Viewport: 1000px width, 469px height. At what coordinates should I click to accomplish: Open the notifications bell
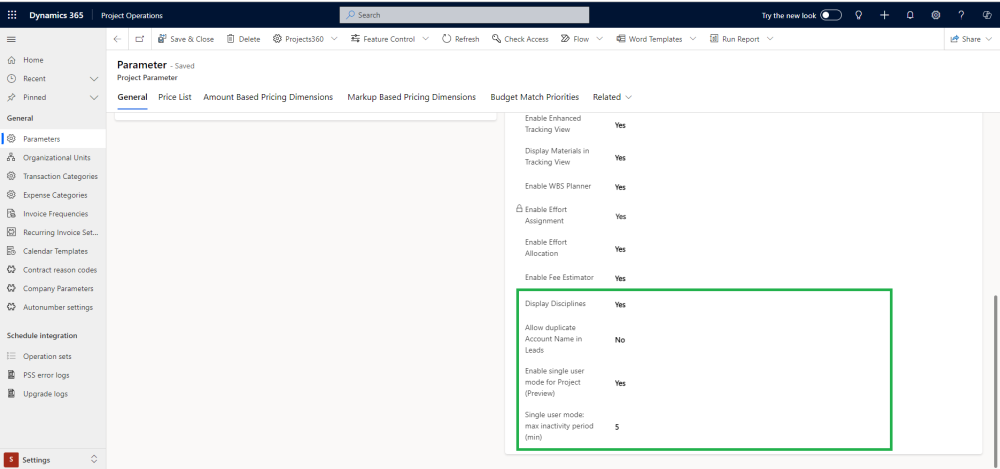pos(910,15)
